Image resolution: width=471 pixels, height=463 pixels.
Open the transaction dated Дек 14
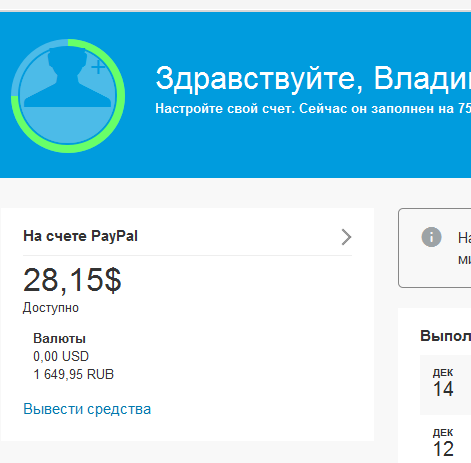point(445,385)
